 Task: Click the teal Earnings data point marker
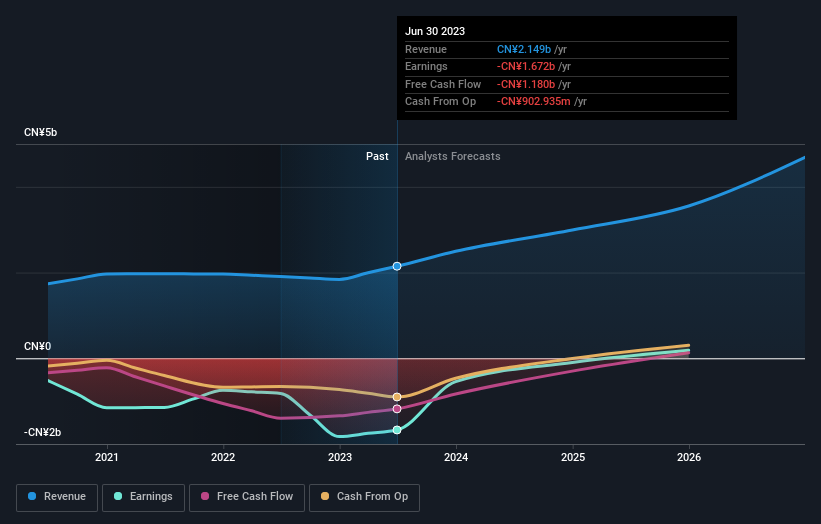coord(397,430)
